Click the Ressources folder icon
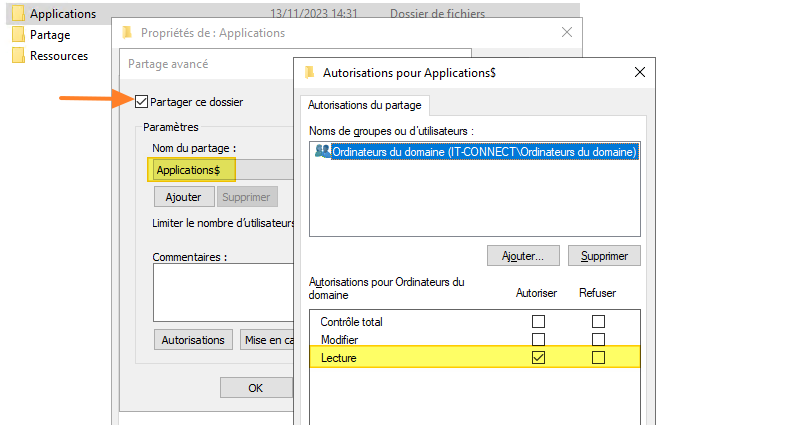This screenshot has height=425, width=800. point(18,56)
